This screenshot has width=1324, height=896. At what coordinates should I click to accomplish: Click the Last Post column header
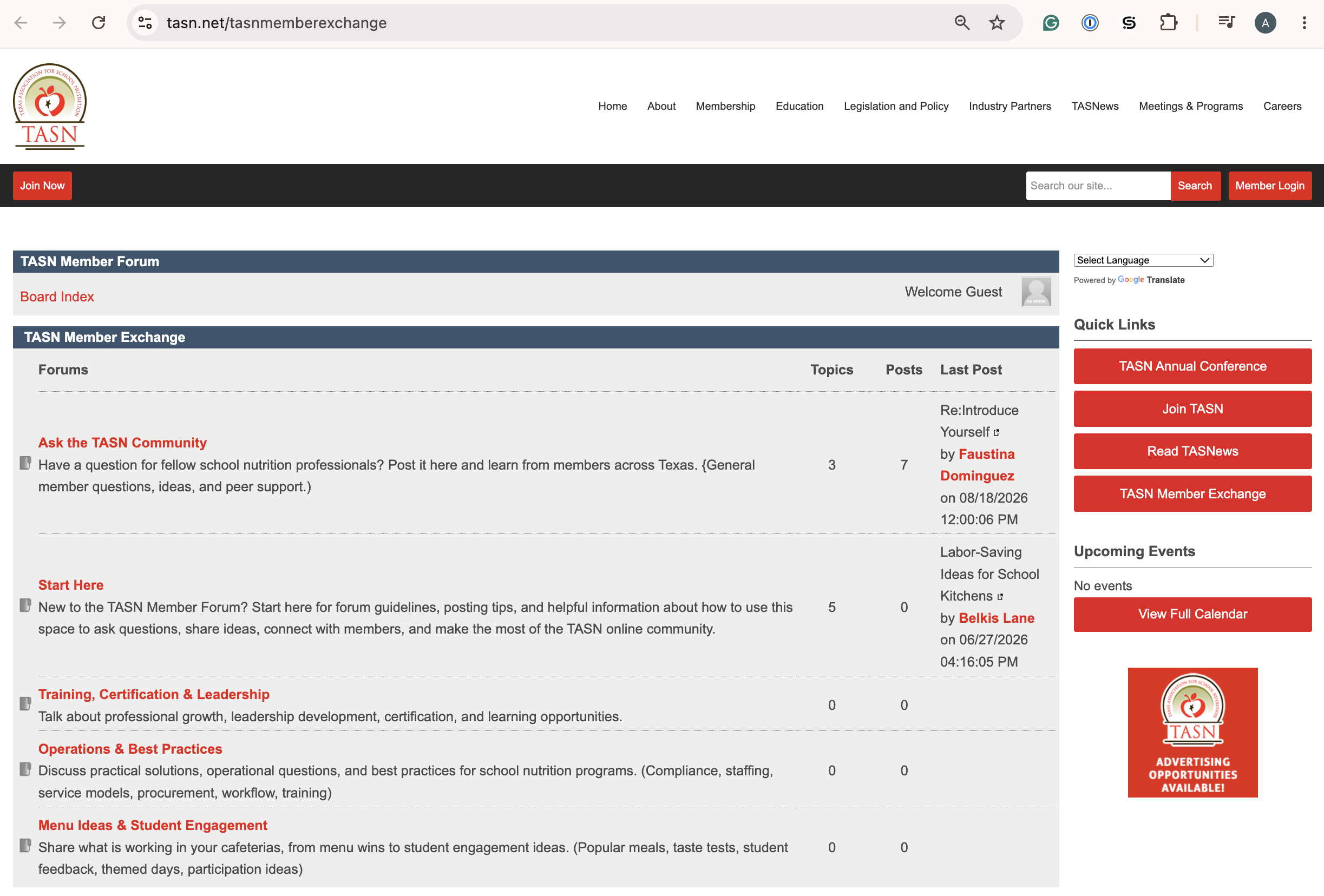971,370
